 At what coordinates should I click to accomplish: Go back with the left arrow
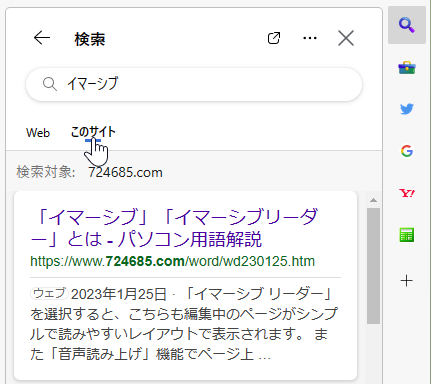pos(42,38)
